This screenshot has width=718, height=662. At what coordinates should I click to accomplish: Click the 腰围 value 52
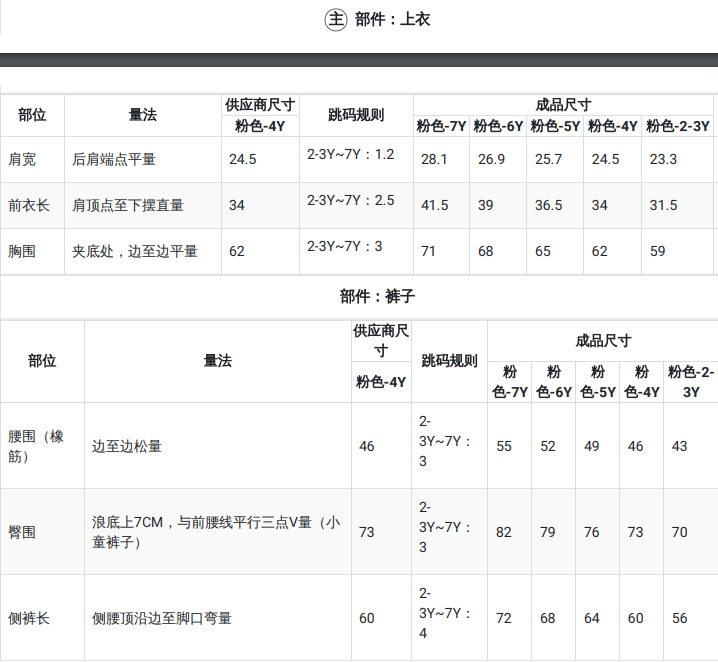pos(548,446)
